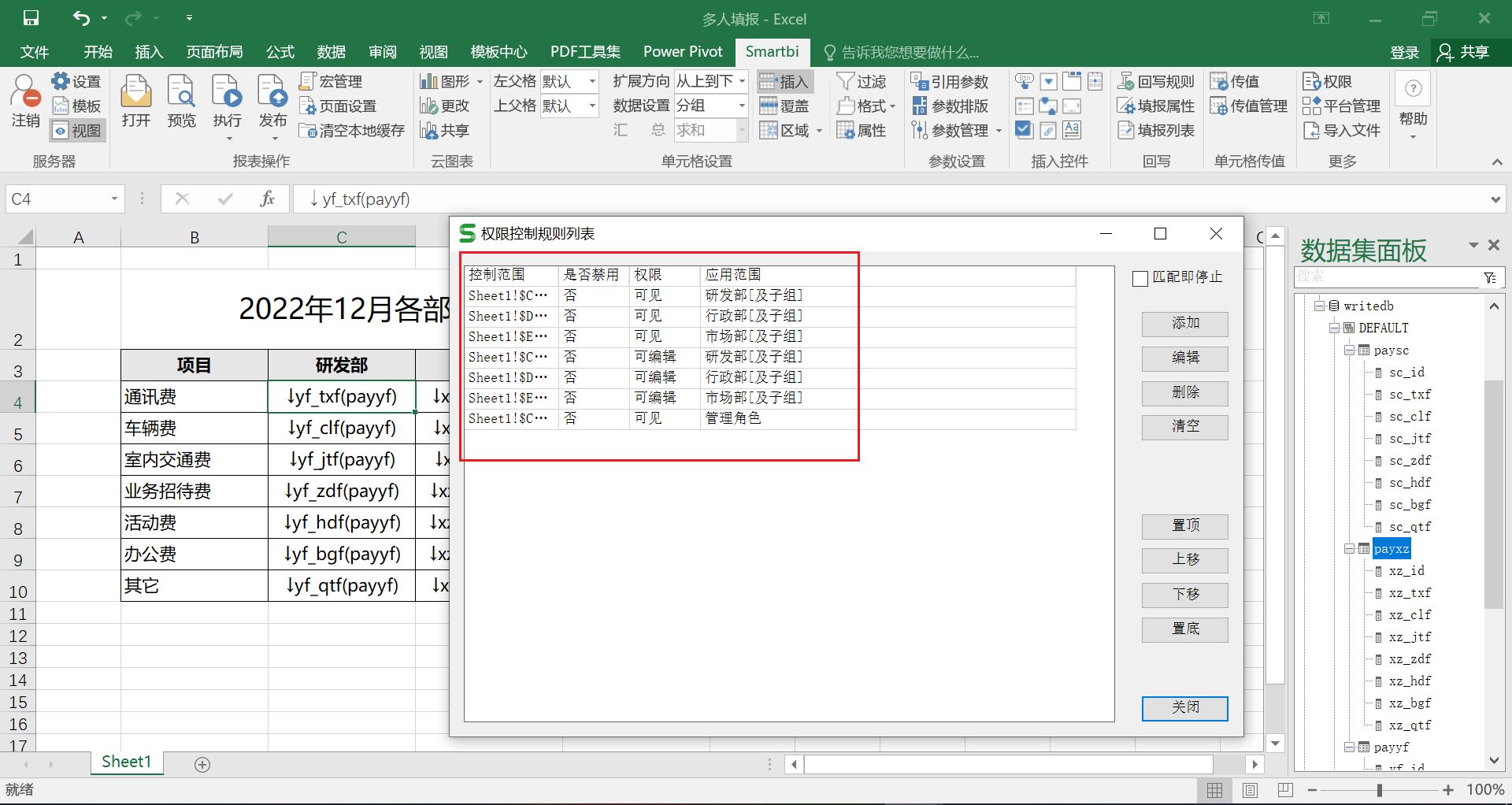Switch to the 公式 ribbon tab
The height and width of the screenshot is (805, 1512).
pos(280,52)
